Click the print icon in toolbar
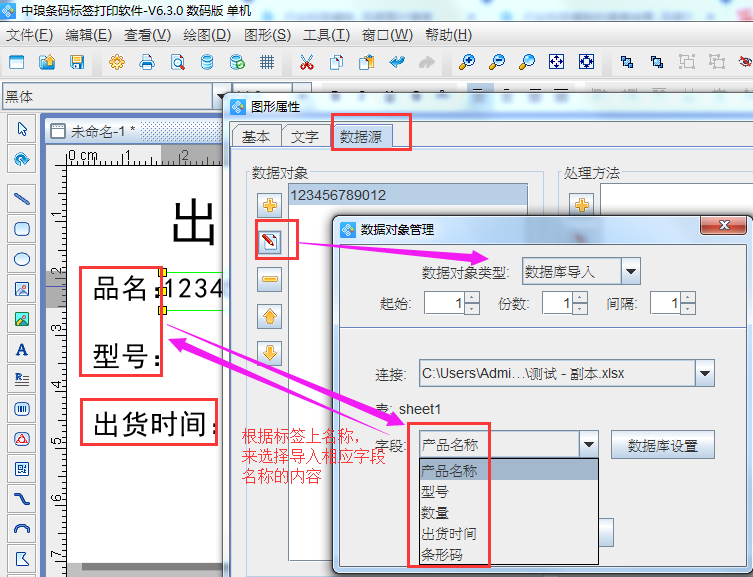 (x=147, y=62)
